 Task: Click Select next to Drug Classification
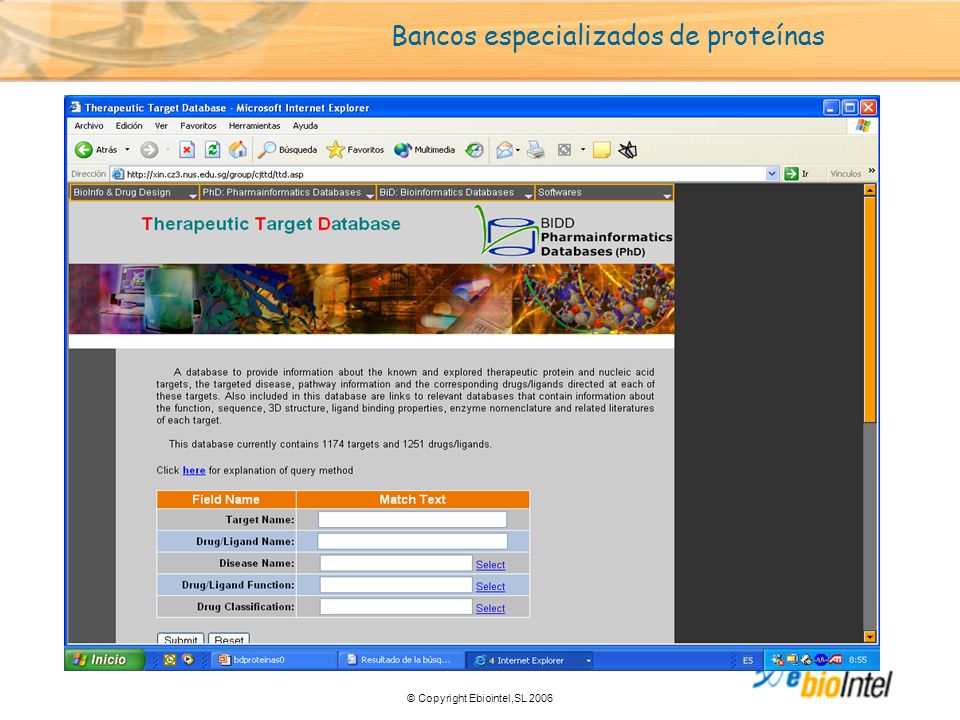tap(490, 608)
